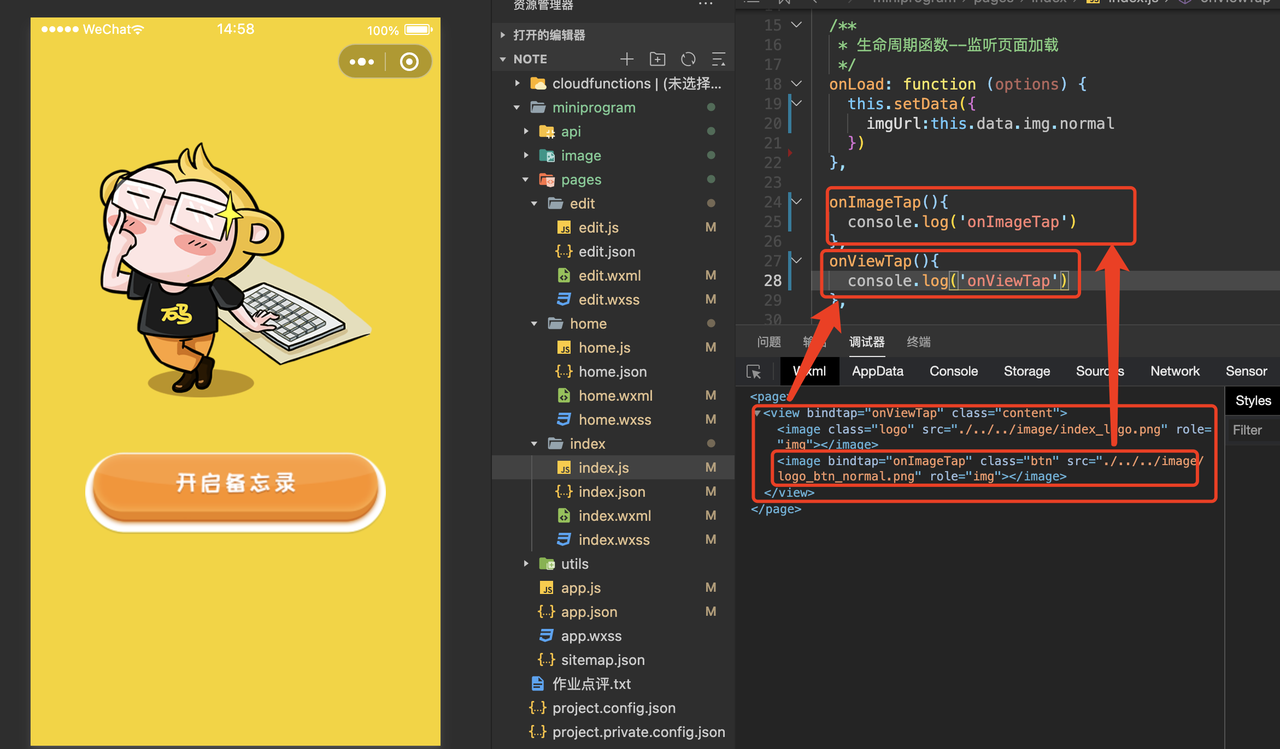The height and width of the screenshot is (749, 1280).
Task: Collapse the home folder
Action: [536, 324]
